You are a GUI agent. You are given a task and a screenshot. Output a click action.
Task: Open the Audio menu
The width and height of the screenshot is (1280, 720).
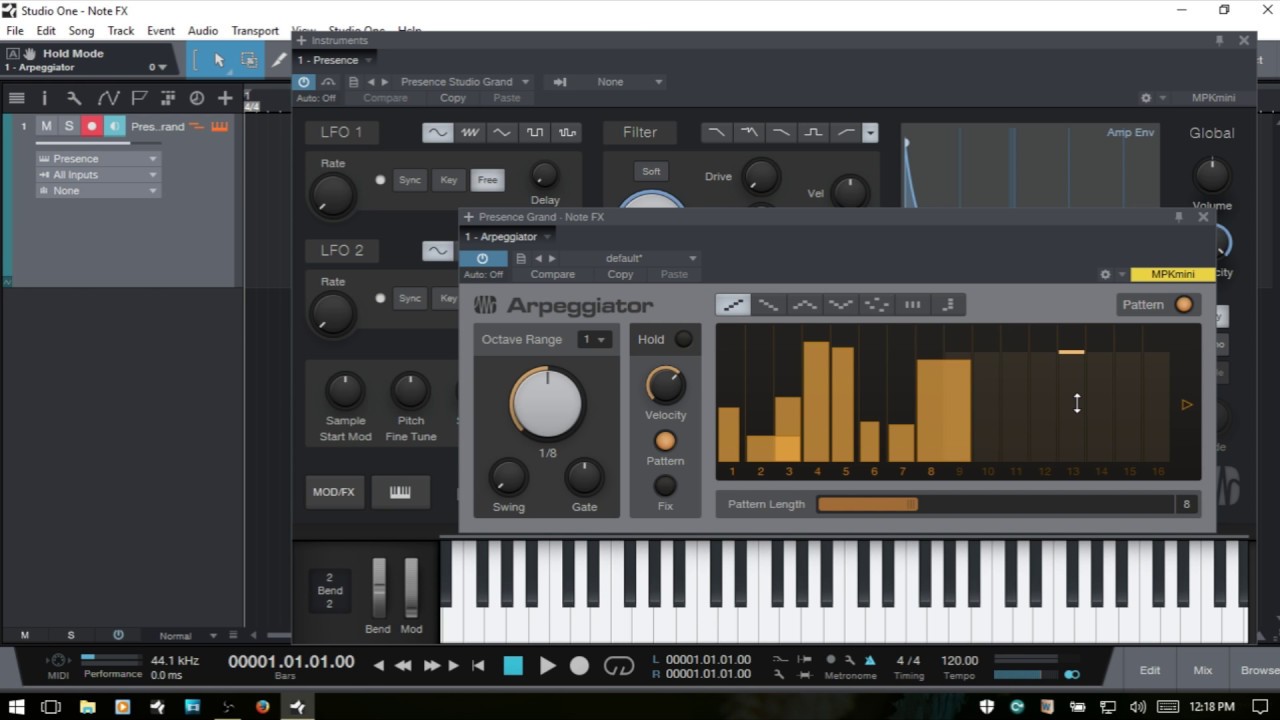pyautogui.click(x=203, y=31)
